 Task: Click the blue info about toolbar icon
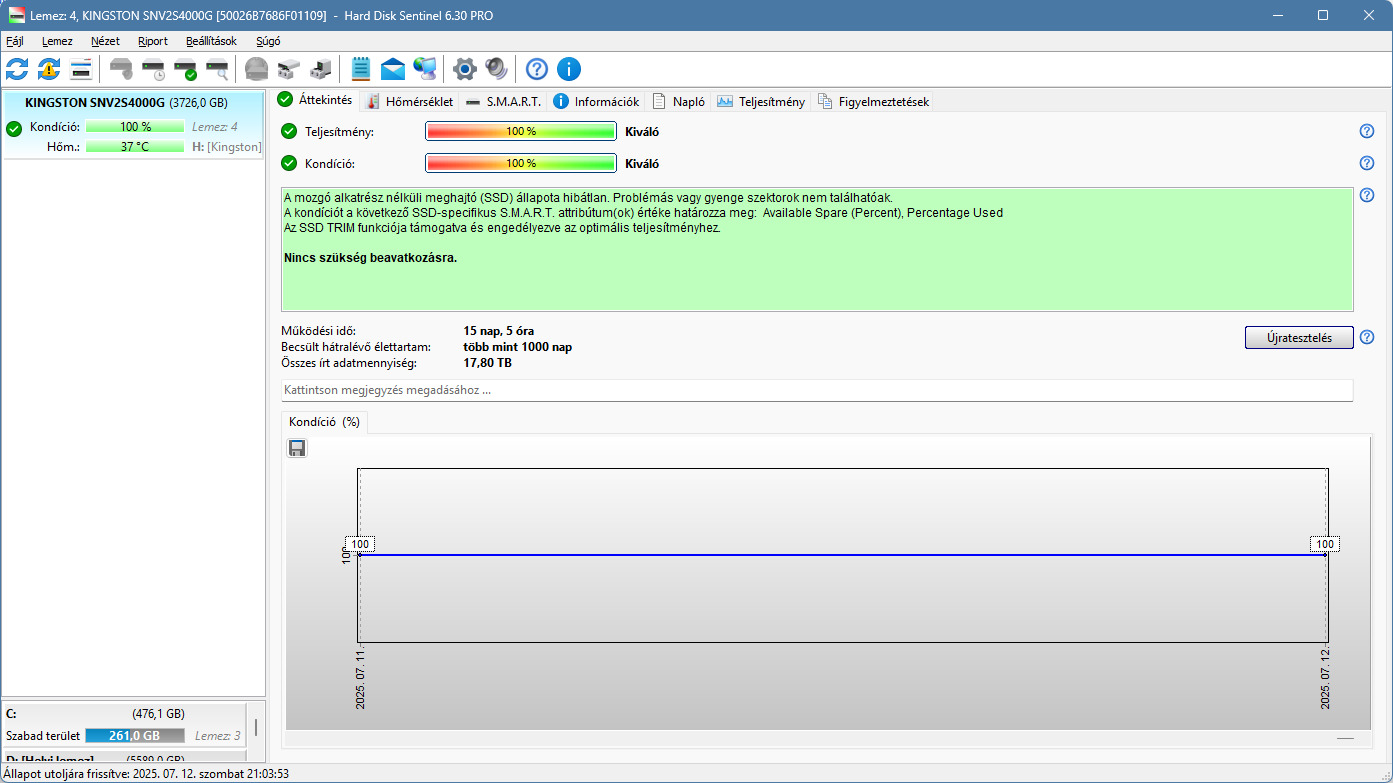coord(569,69)
